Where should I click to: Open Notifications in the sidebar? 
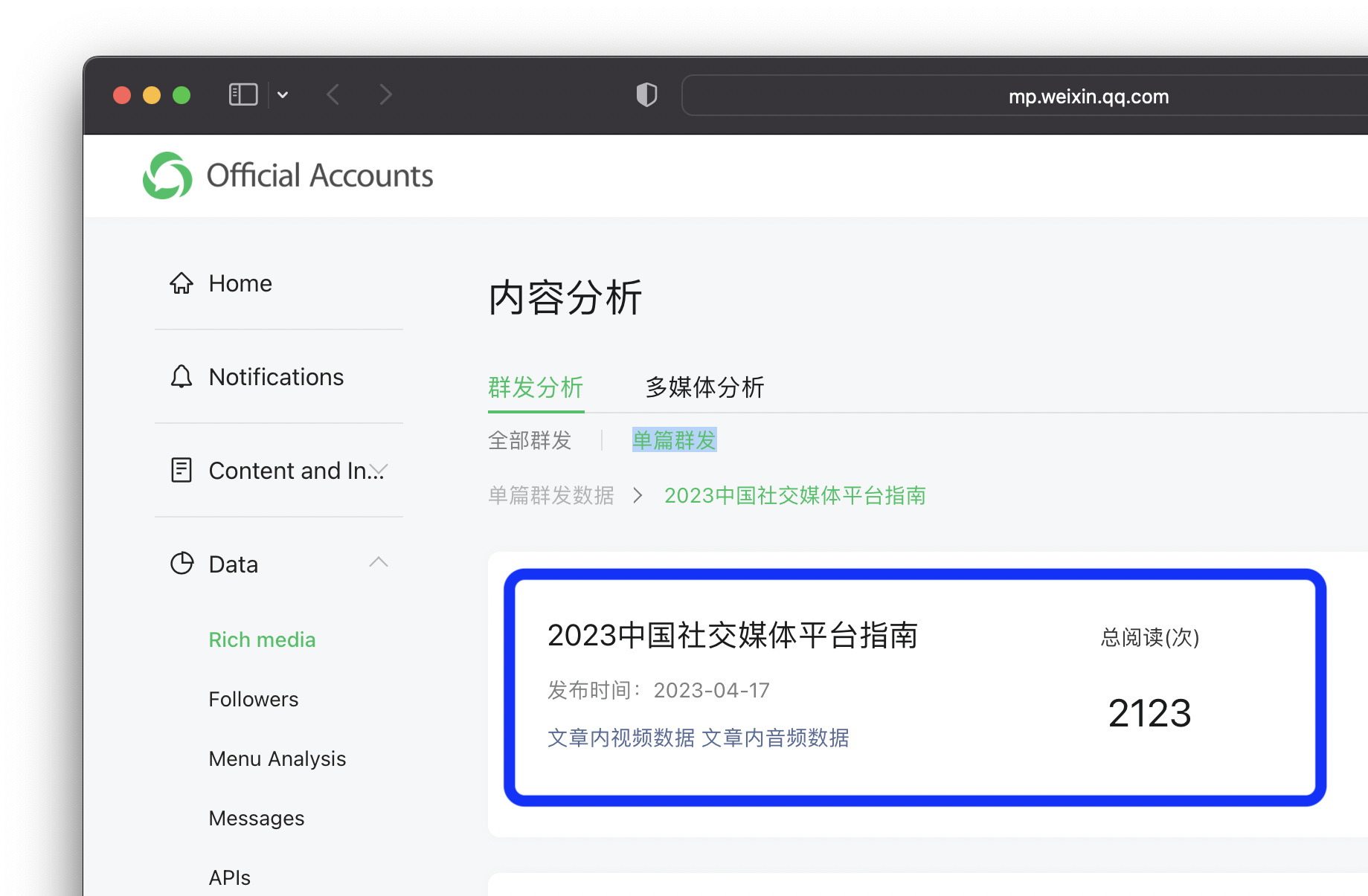276,377
